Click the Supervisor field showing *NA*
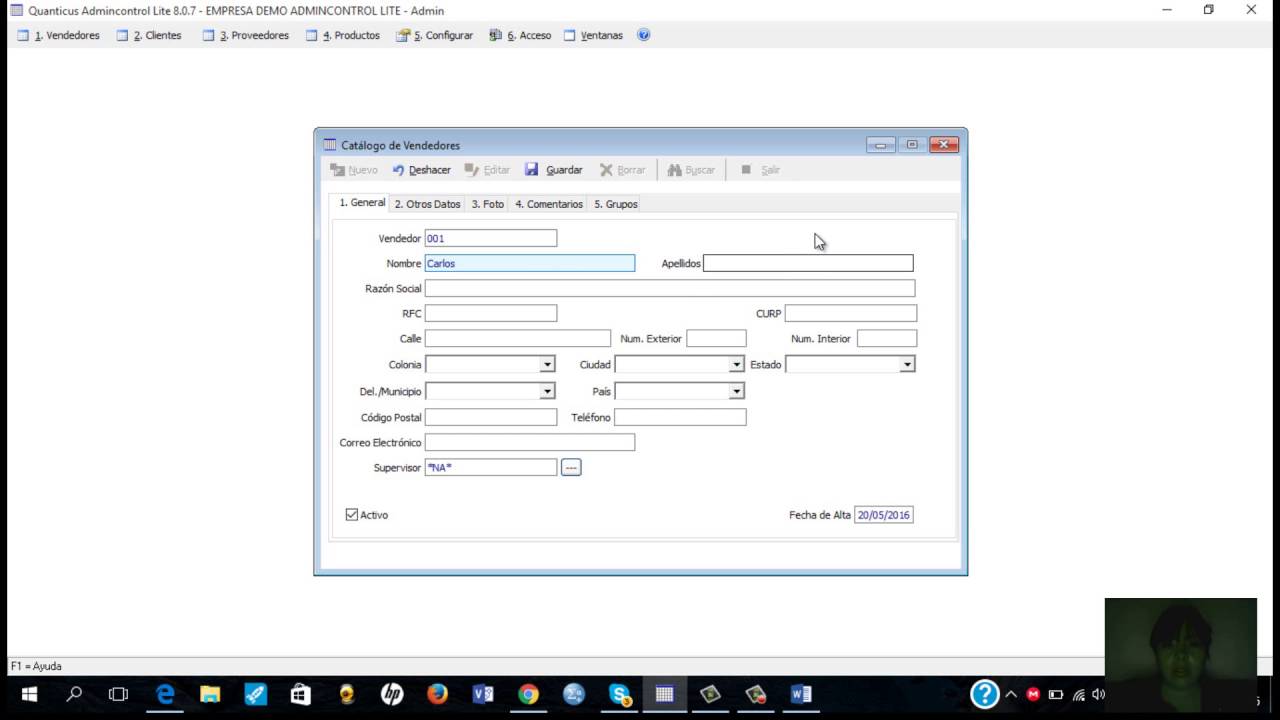1280x720 pixels. pos(491,467)
